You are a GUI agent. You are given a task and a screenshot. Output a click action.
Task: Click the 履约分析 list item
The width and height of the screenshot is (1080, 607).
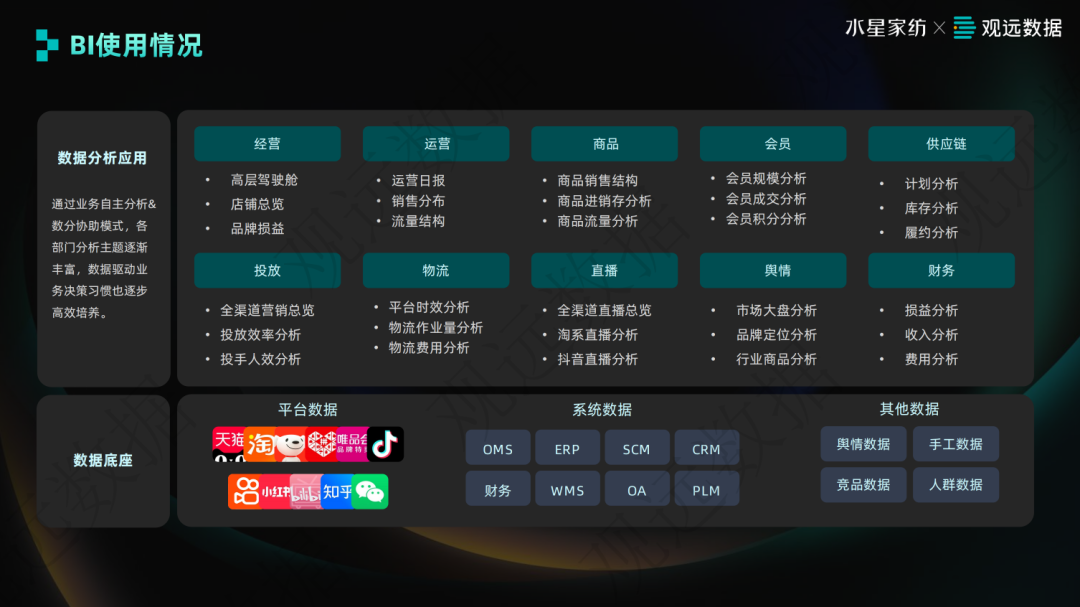931,232
